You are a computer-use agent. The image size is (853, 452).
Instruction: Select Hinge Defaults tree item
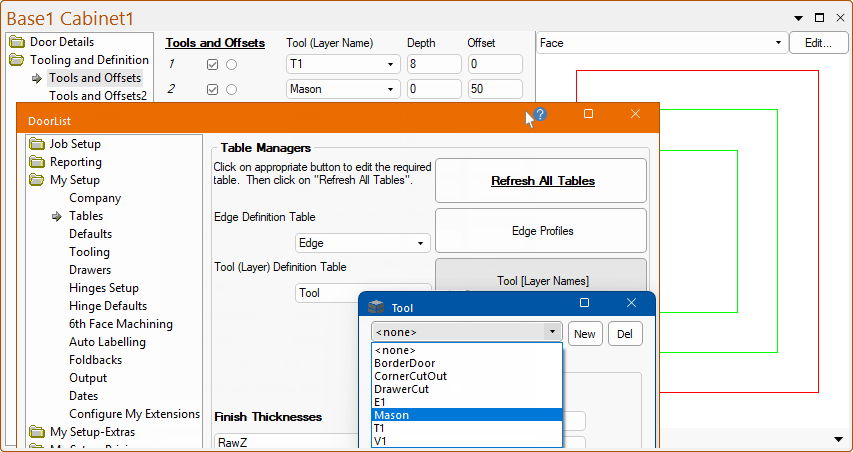108,306
